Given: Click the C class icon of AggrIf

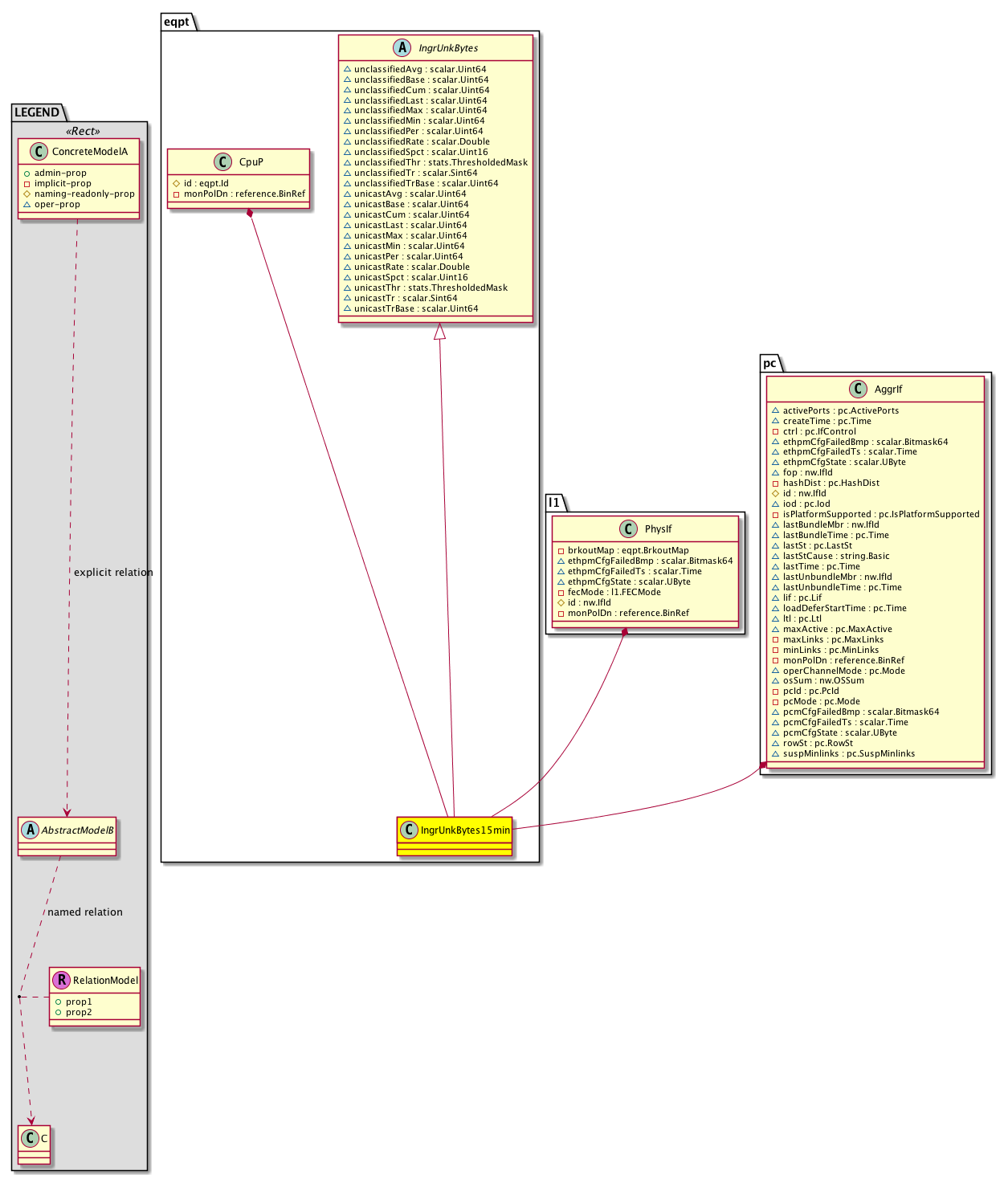Looking at the screenshot, I should (859, 390).
